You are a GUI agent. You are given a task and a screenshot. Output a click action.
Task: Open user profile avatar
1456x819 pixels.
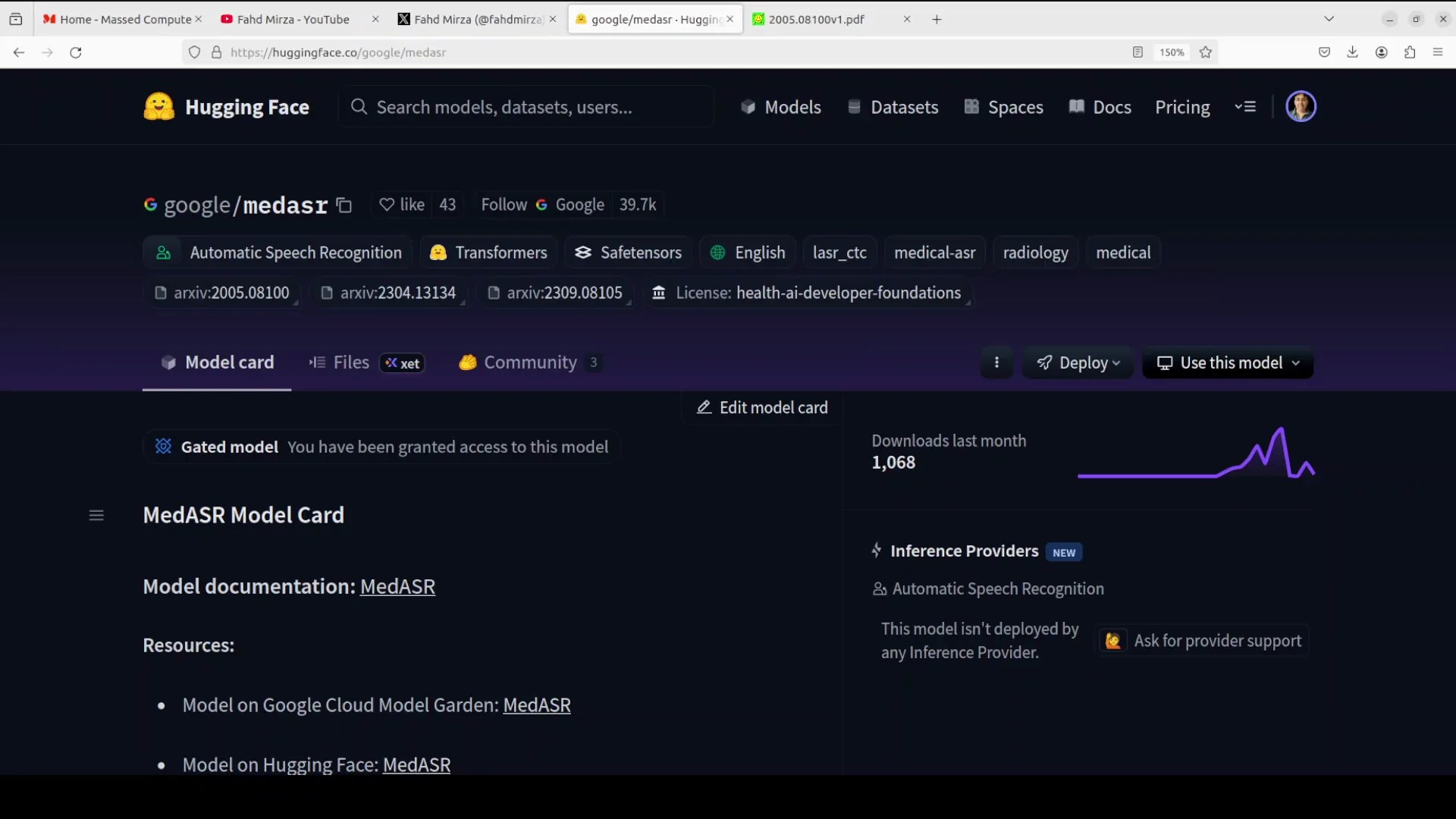click(x=1301, y=107)
